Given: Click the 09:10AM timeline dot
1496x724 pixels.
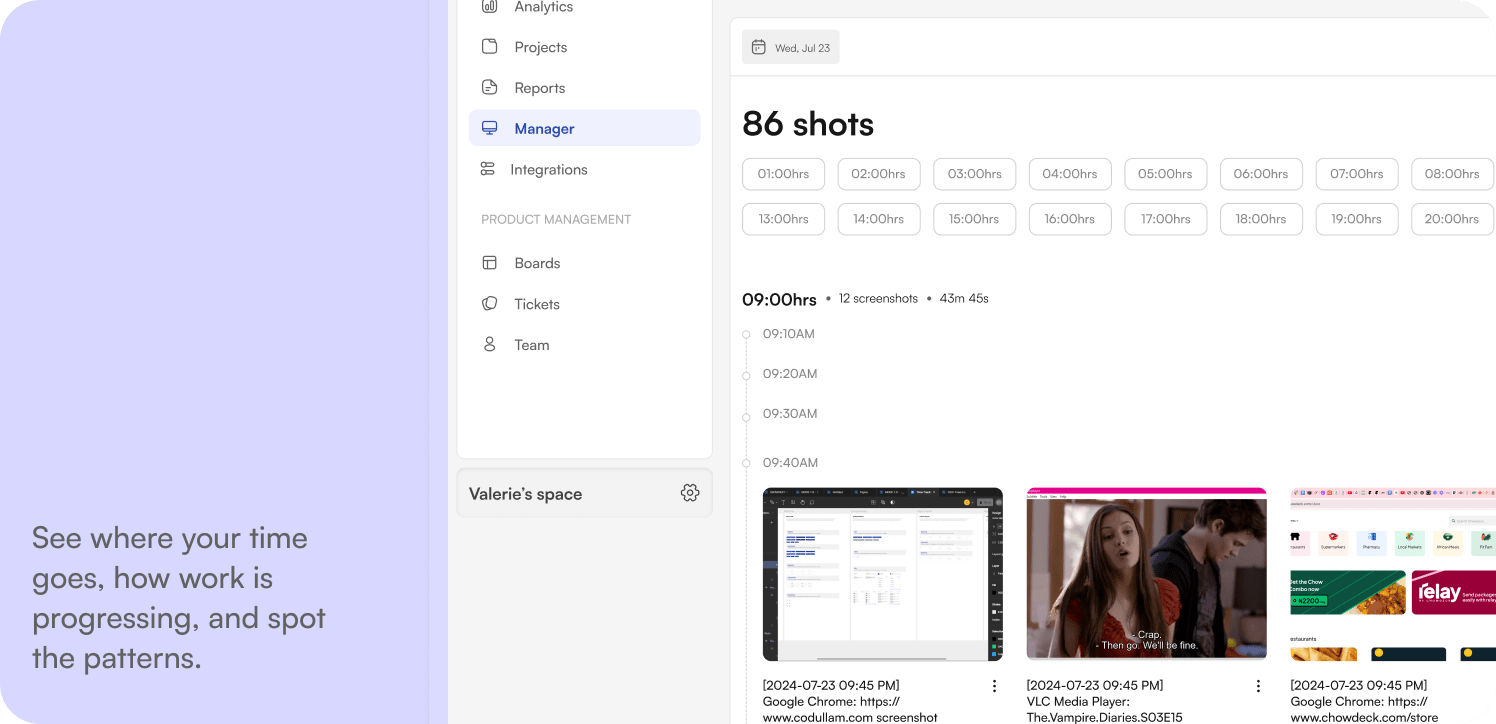Looking at the screenshot, I should point(746,334).
